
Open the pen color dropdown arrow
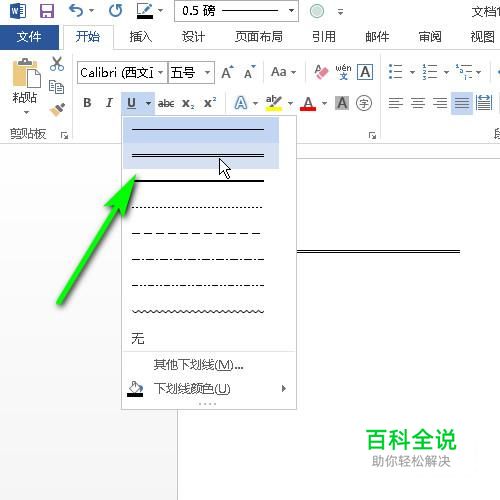point(160,11)
